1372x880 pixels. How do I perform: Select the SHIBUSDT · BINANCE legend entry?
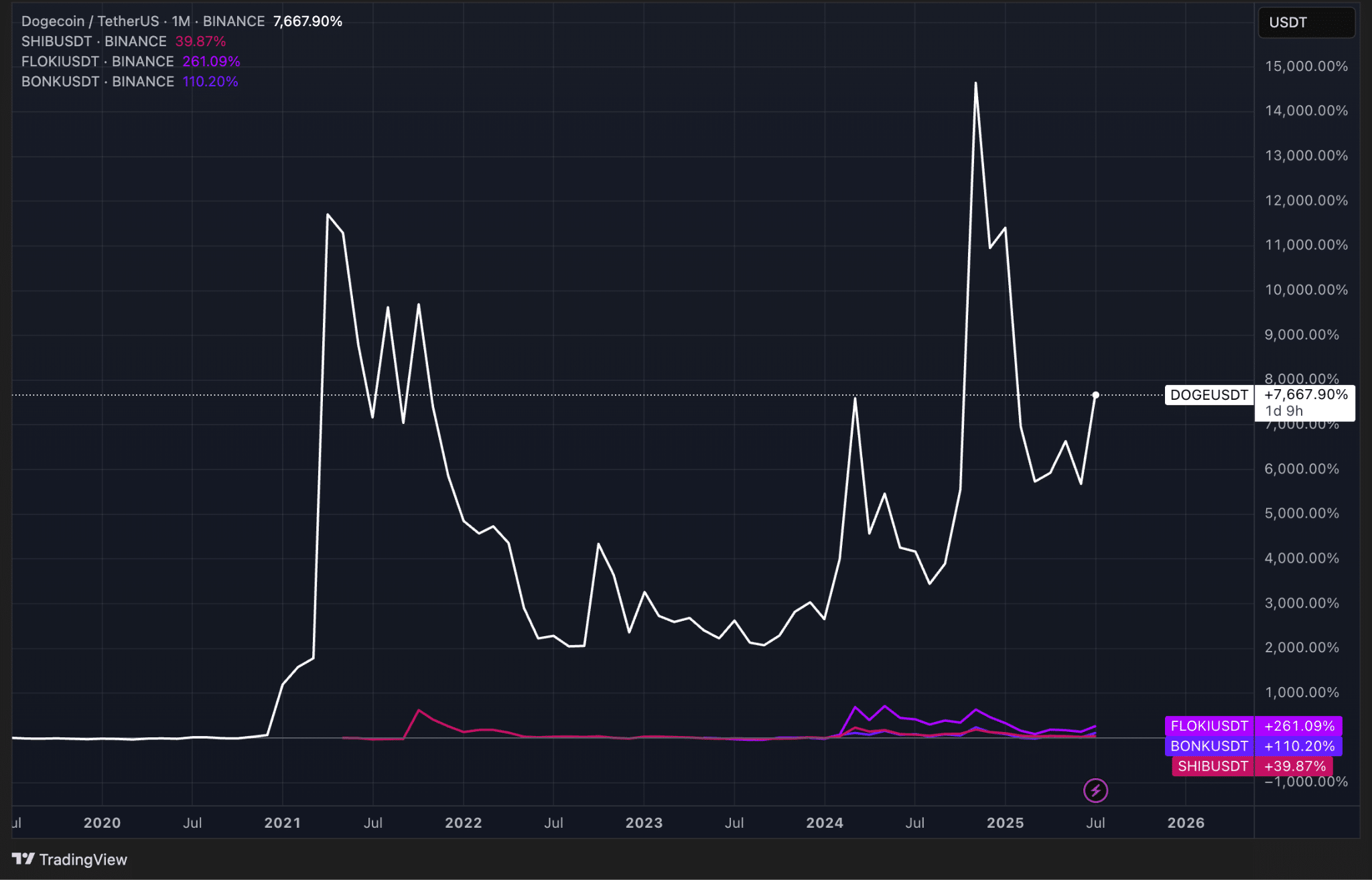94,42
